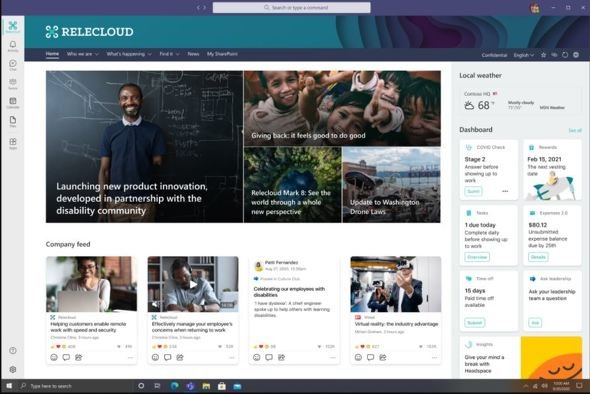Open the Files icon in the sidebar
This screenshot has height=394, width=590.
pos(13,121)
